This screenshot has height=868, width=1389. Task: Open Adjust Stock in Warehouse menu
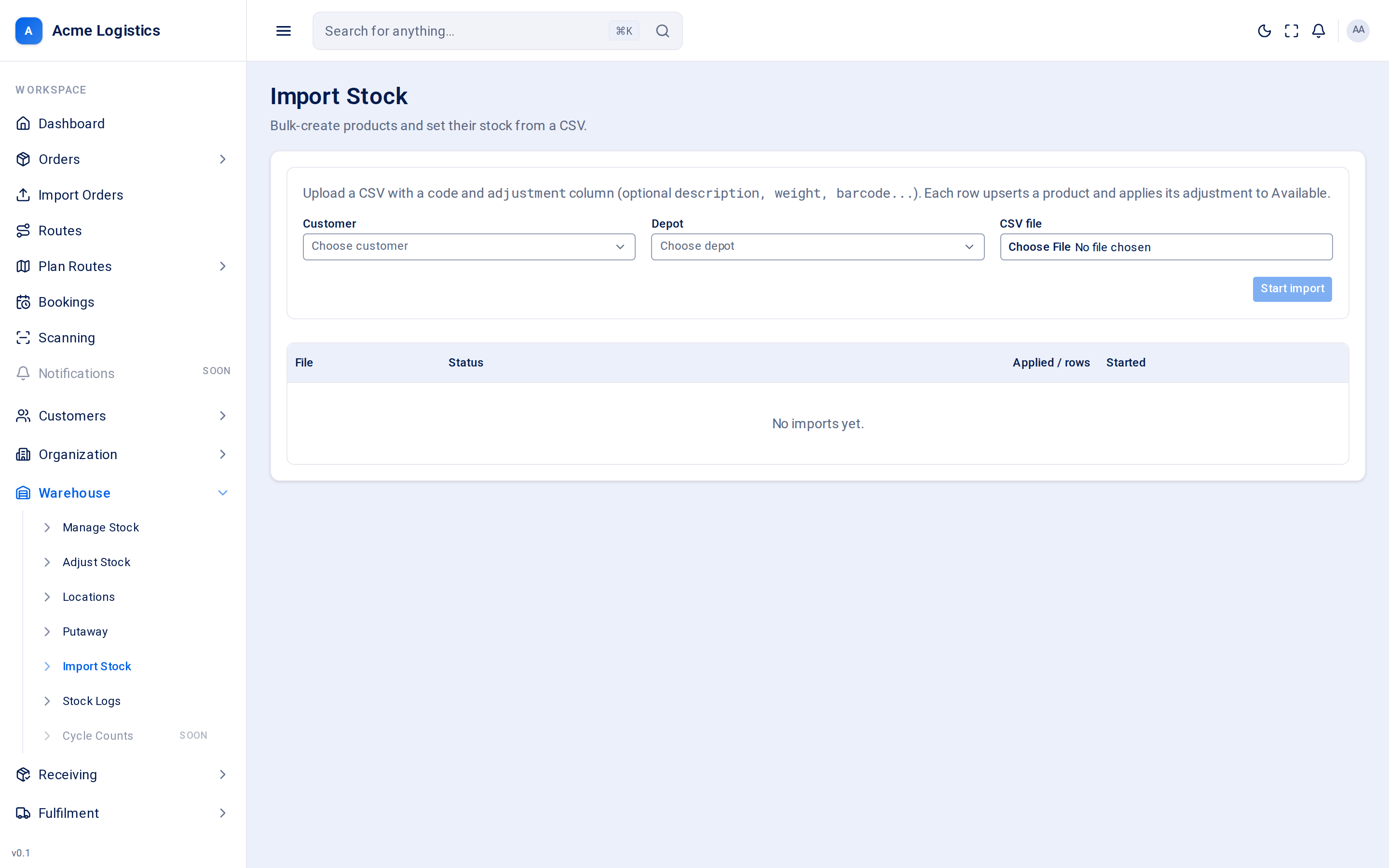point(96,562)
